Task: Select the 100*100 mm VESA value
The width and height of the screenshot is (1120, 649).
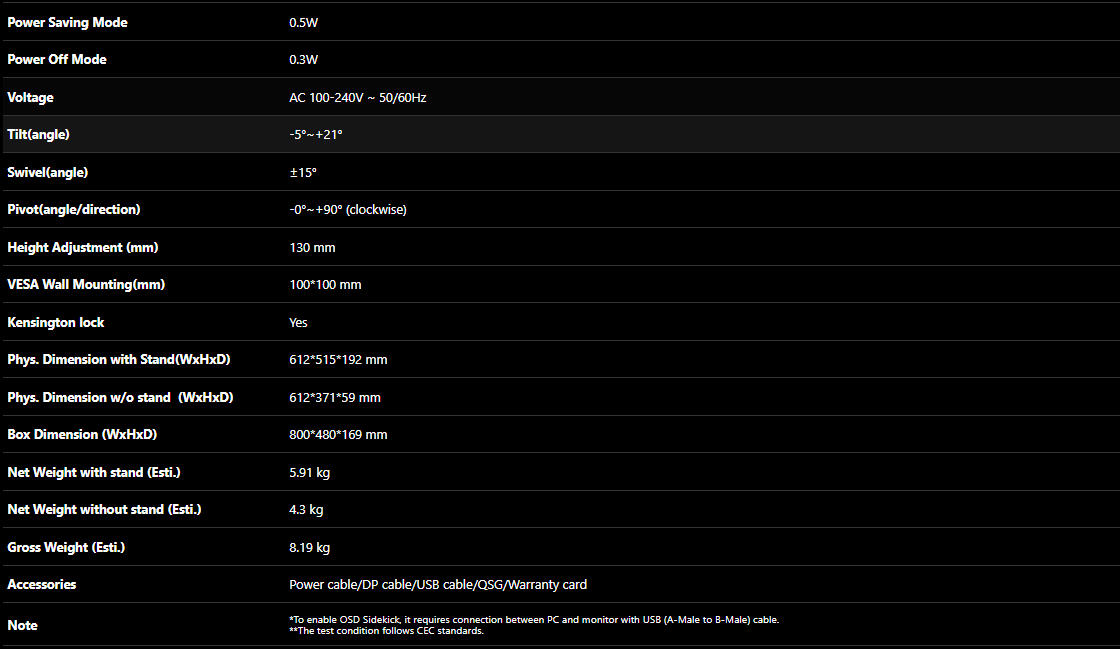Action: click(325, 284)
